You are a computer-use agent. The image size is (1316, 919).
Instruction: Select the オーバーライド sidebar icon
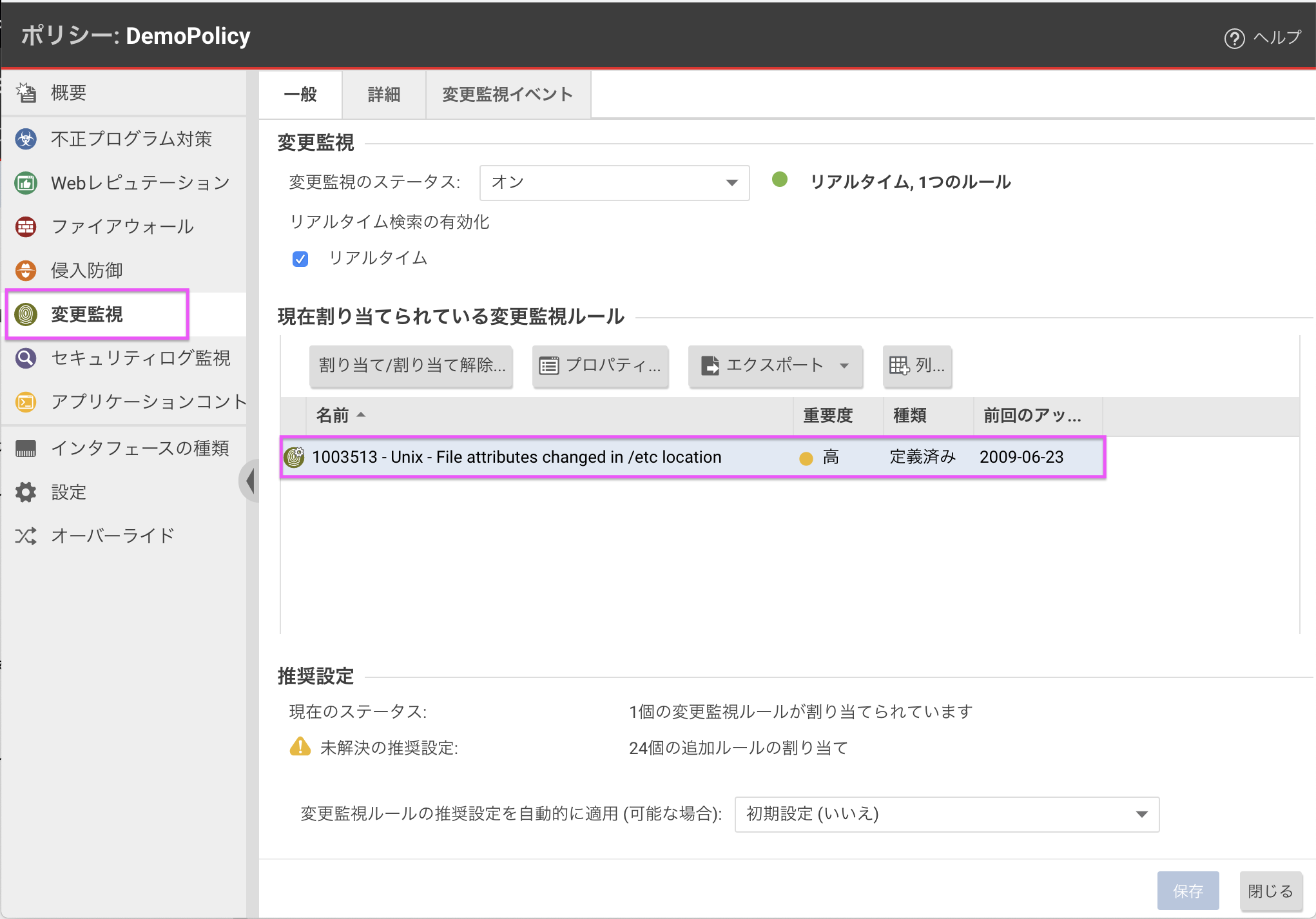click(x=25, y=535)
